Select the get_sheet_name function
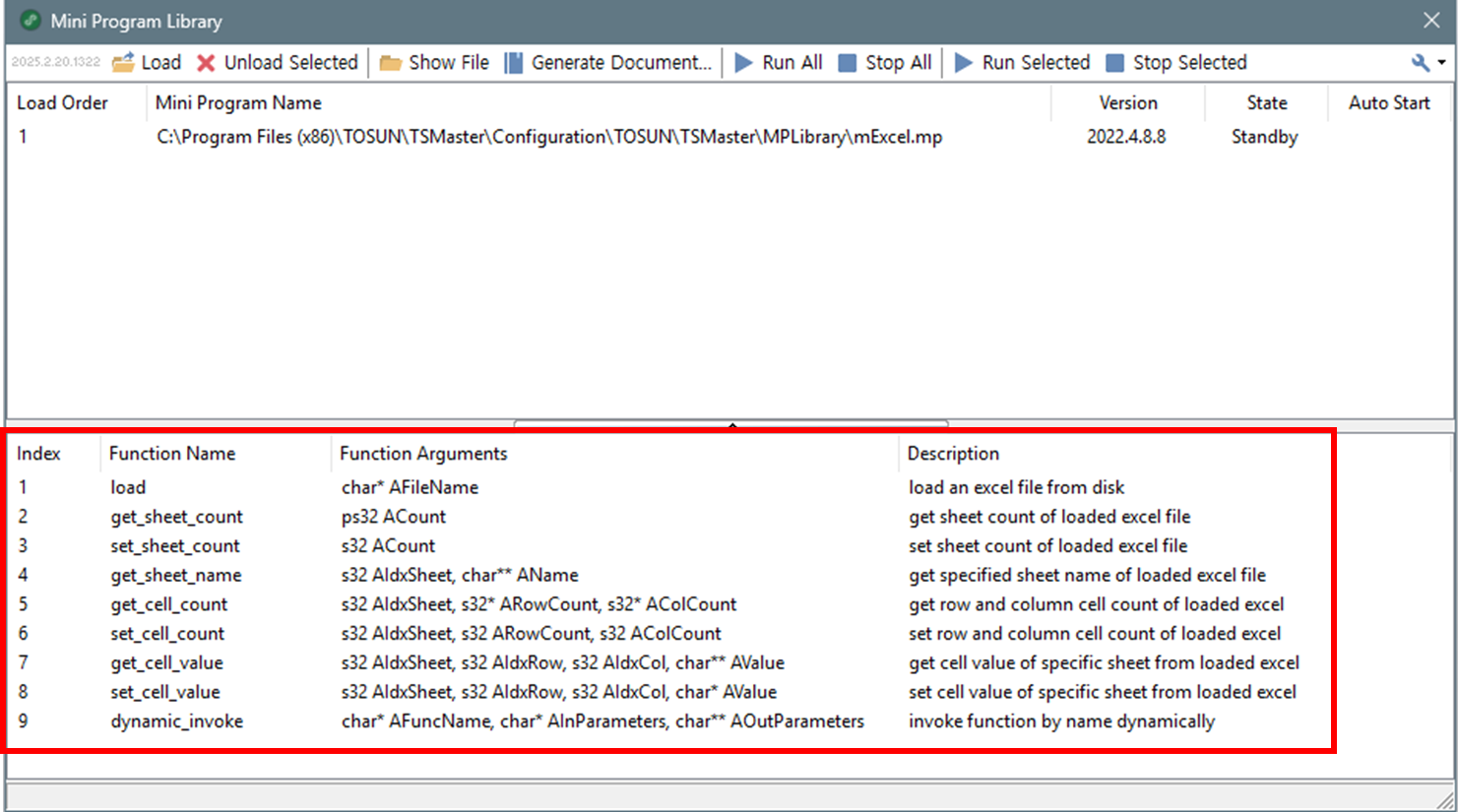Image resolution: width=1458 pixels, height=812 pixels. click(175, 576)
